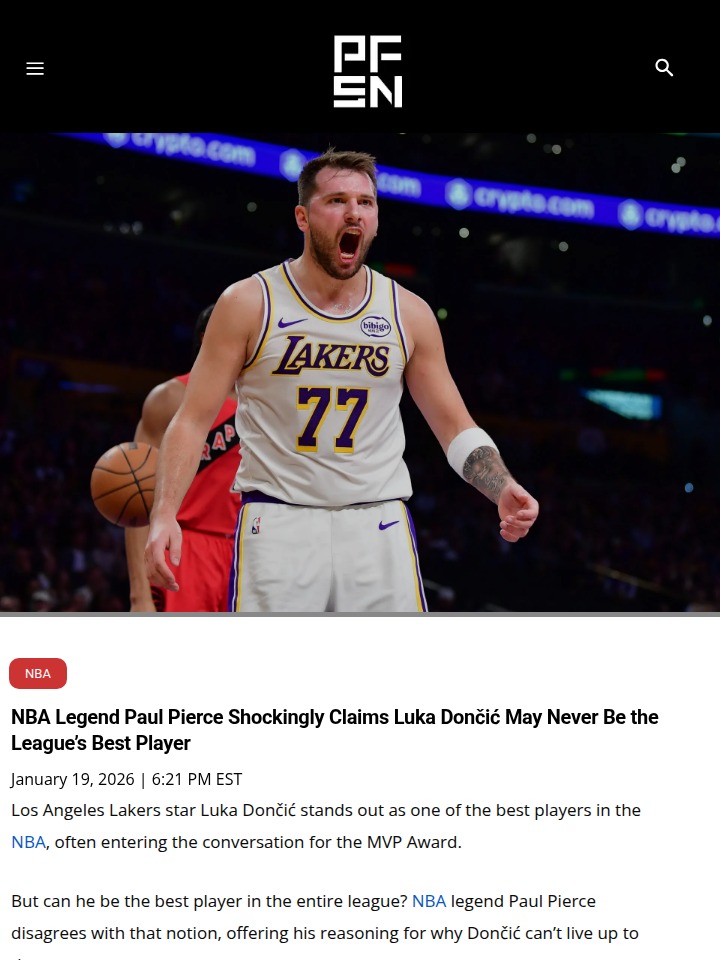Viewport: 720px width, 960px height.
Task: Click the January 19, 2026 publish date
Action: coord(72,779)
